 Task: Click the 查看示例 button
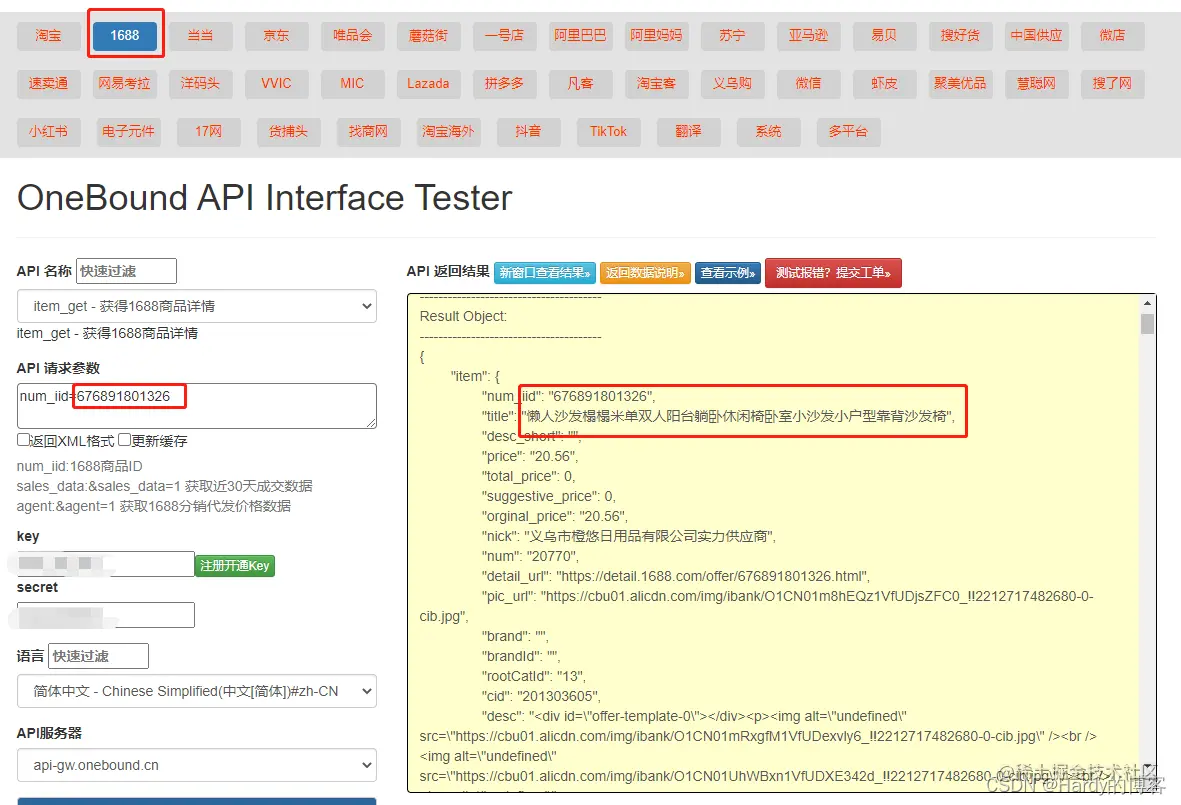click(x=728, y=273)
